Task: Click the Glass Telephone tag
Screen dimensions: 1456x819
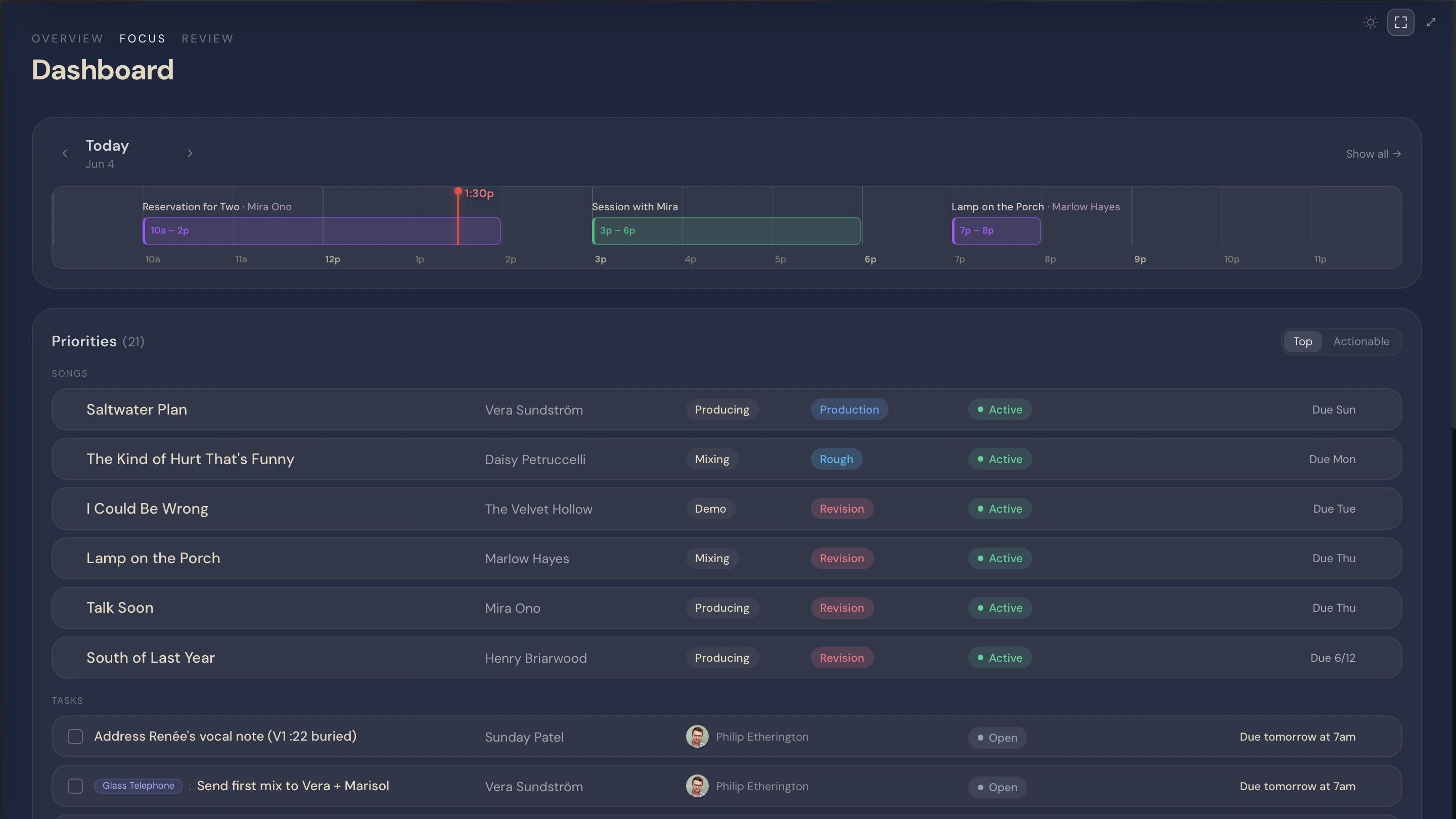Action: coord(138,786)
